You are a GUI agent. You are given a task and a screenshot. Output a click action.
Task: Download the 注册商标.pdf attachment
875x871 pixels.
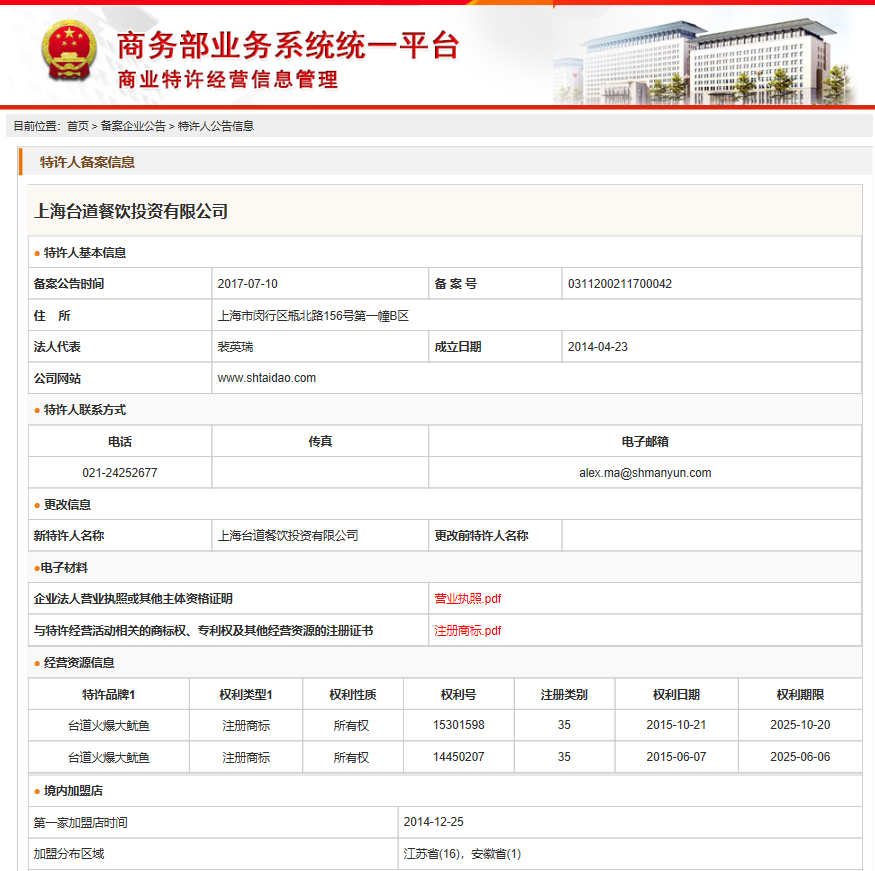pyautogui.click(x=468, y=631)
